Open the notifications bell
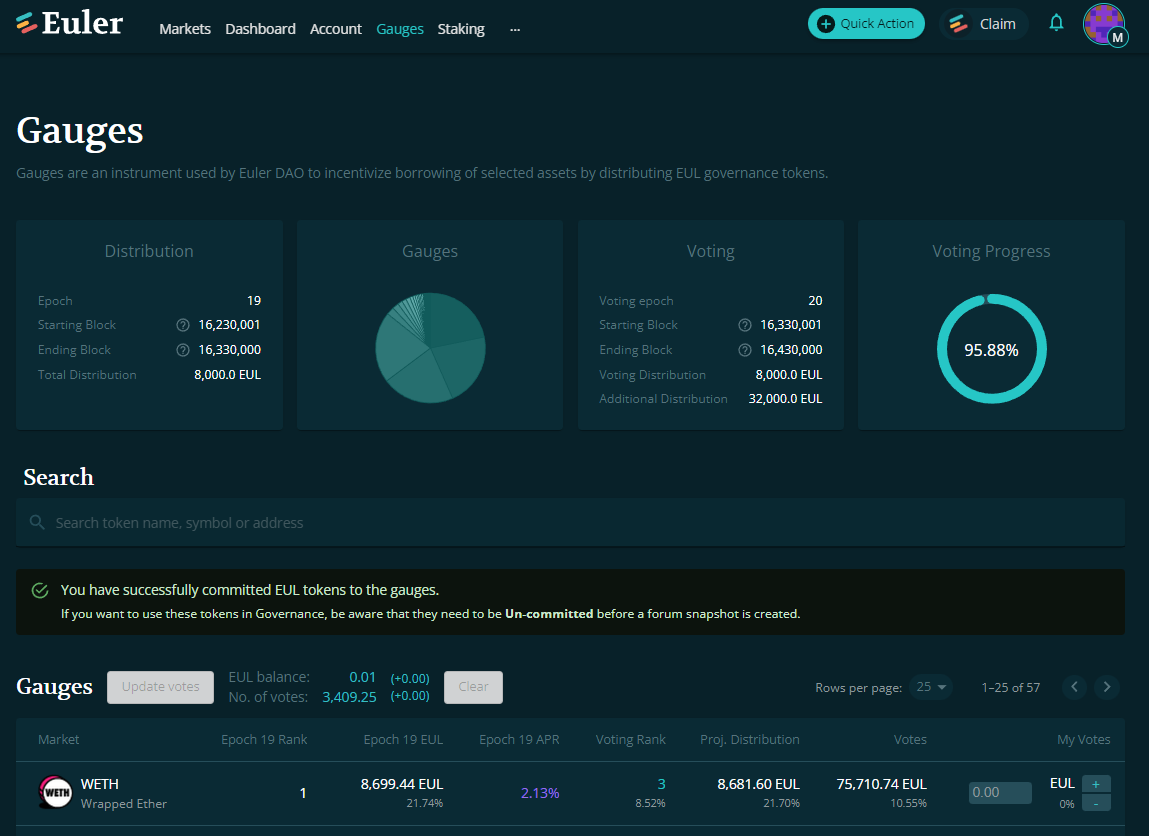 point(1056,23)
